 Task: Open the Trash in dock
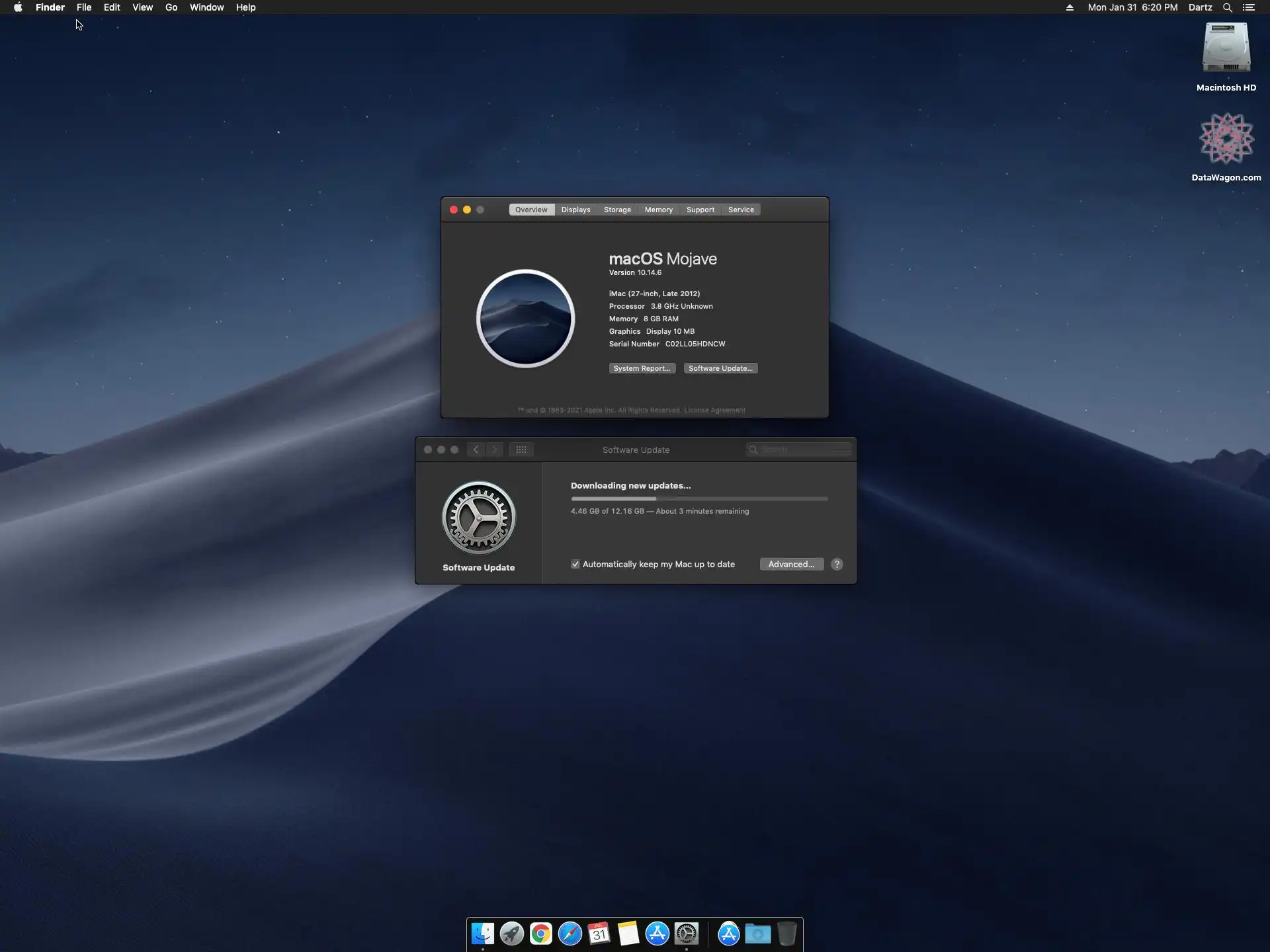pos(786,933)
